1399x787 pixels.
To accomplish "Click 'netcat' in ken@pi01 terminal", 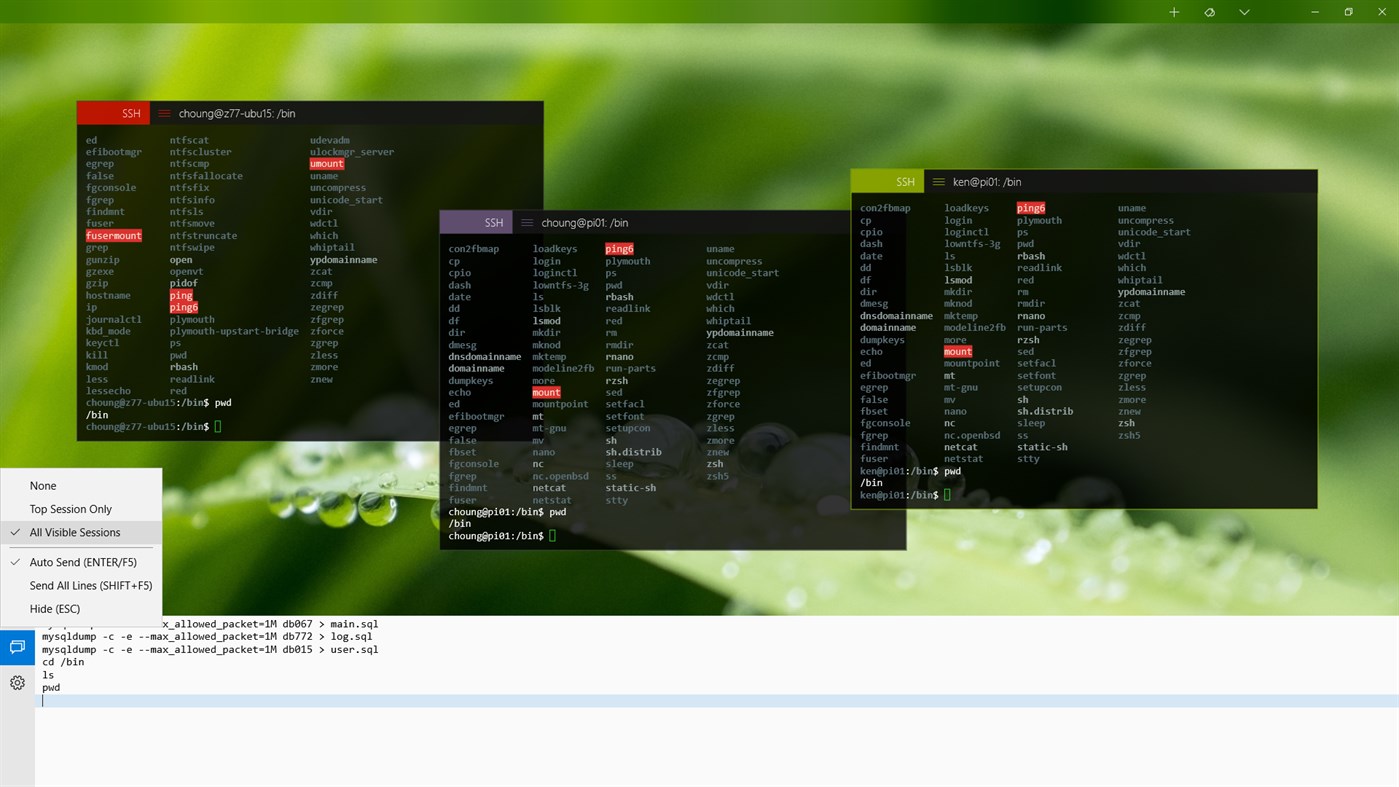I will 961,447.
